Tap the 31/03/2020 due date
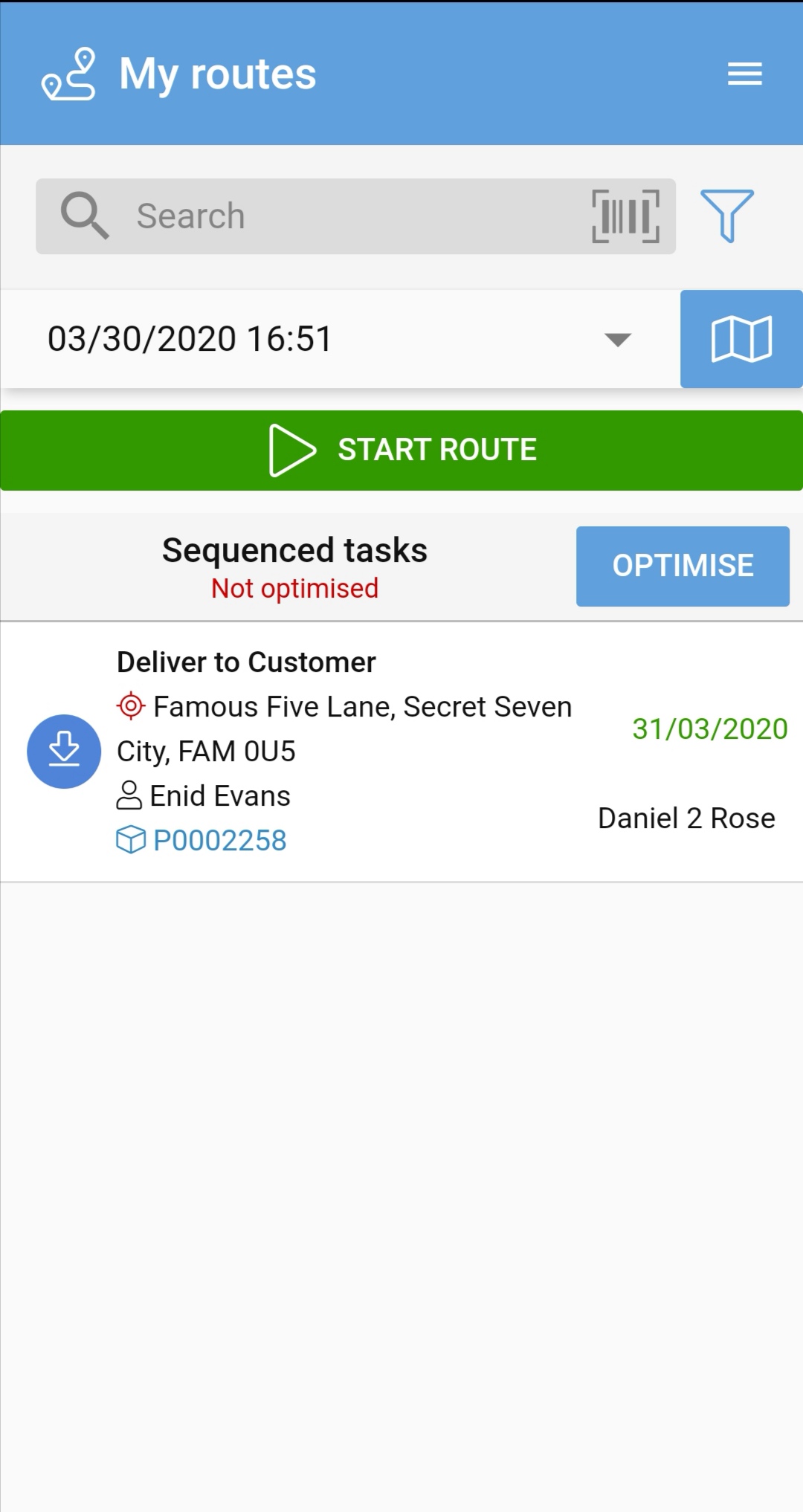 pyautogui.click(x=710, y=728)
